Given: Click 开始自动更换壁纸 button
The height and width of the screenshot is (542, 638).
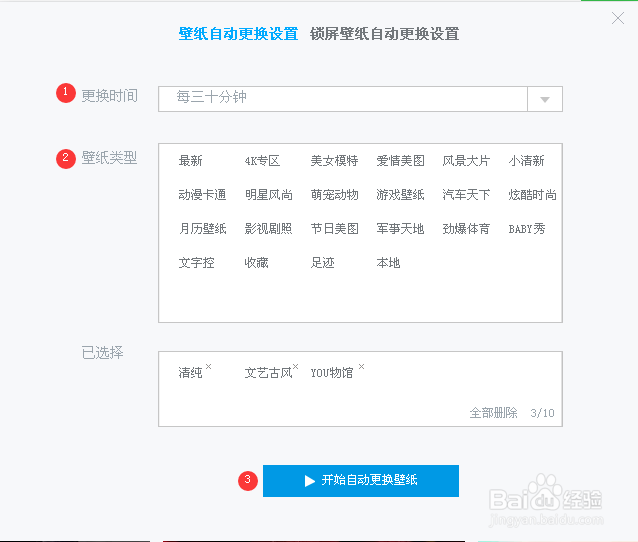Looking at the screenshot, I should [x=361, y=481].
